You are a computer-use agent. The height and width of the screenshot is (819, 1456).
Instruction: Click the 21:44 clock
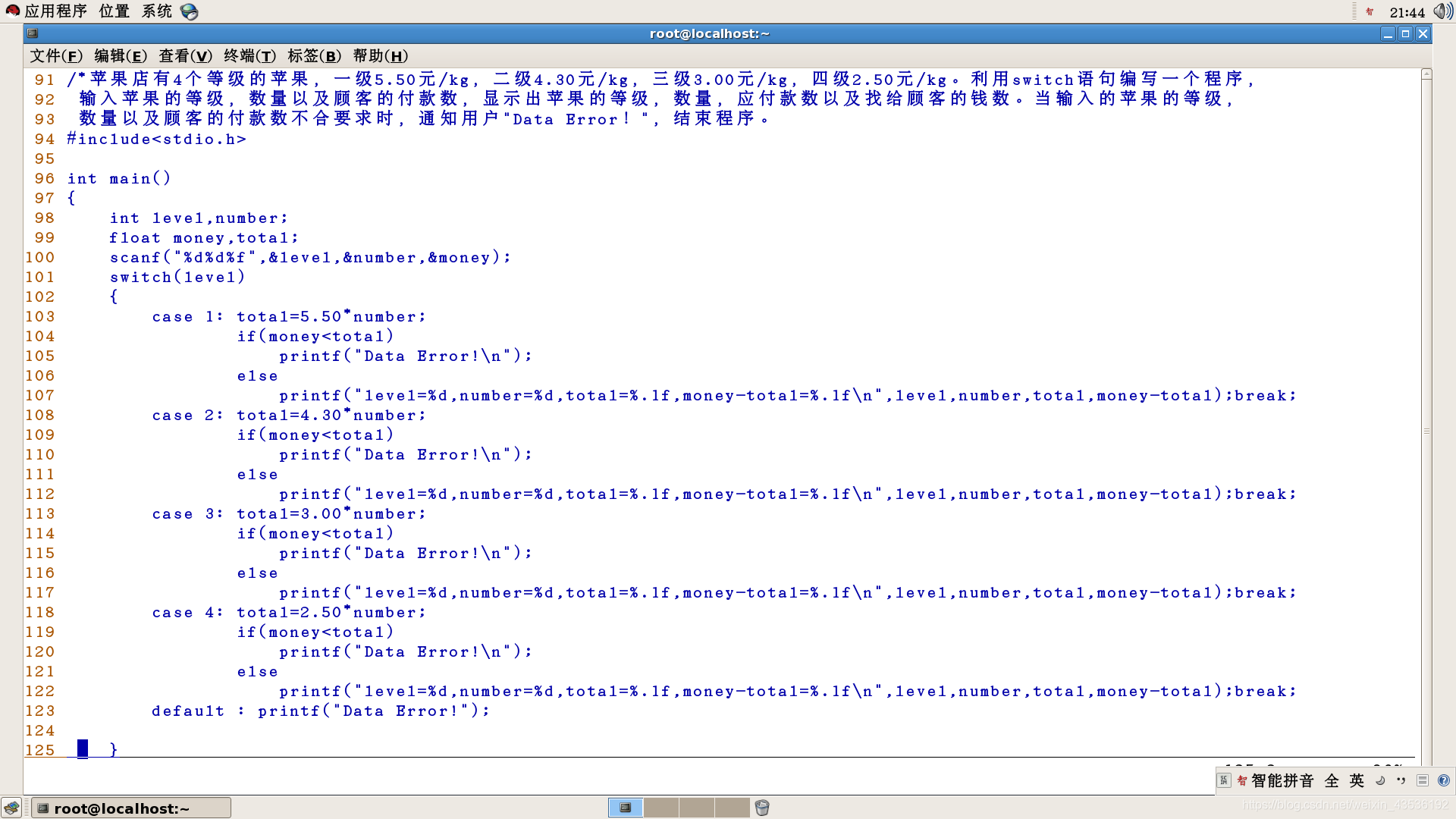click(x=1407, y=12)
